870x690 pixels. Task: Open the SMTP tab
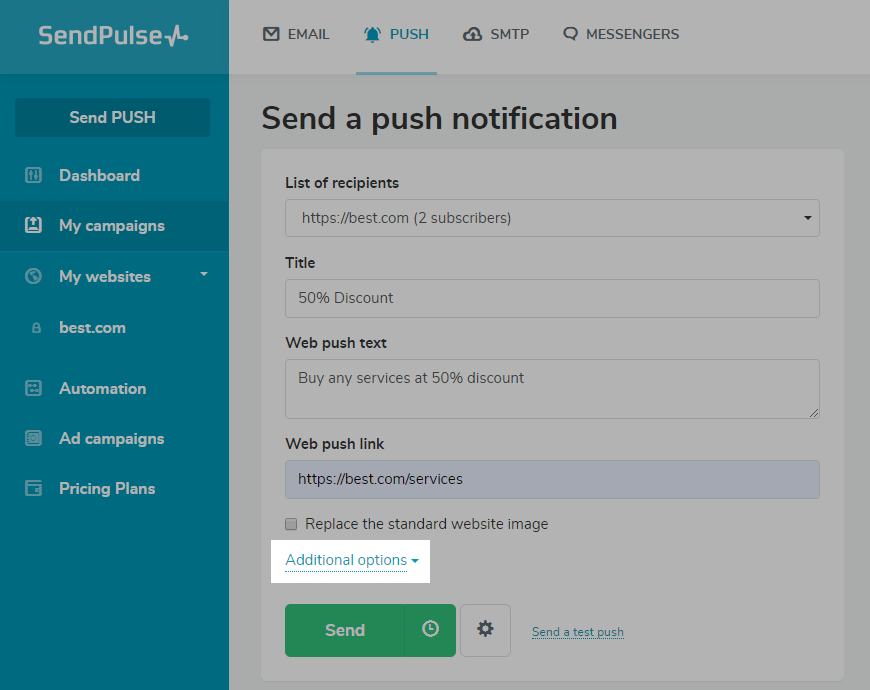tap(496, 35)
